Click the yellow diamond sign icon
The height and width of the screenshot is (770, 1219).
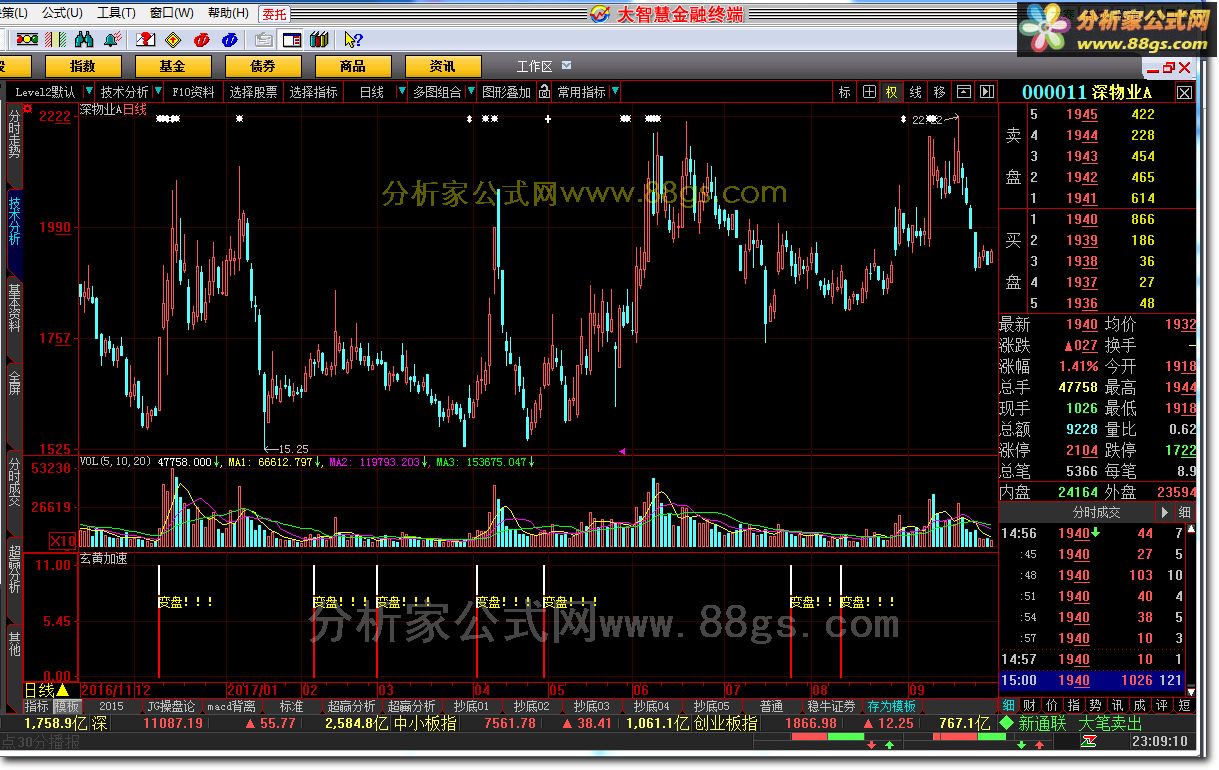173,39
